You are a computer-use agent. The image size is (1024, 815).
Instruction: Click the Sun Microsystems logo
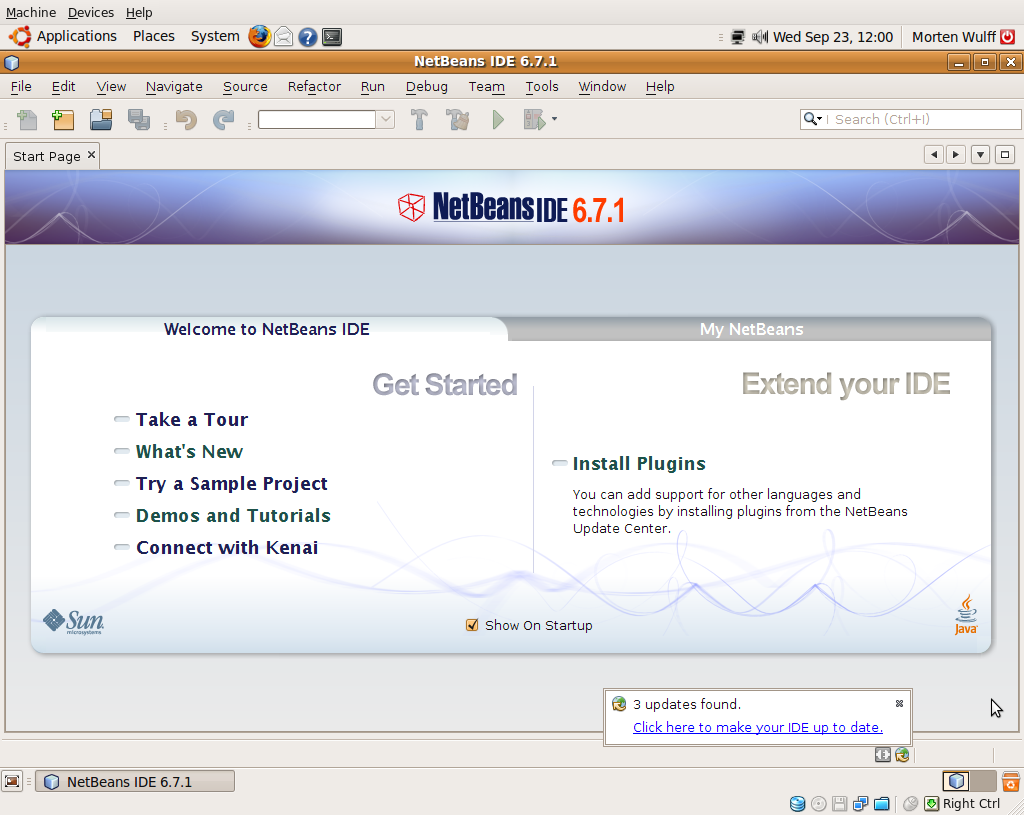73,621
